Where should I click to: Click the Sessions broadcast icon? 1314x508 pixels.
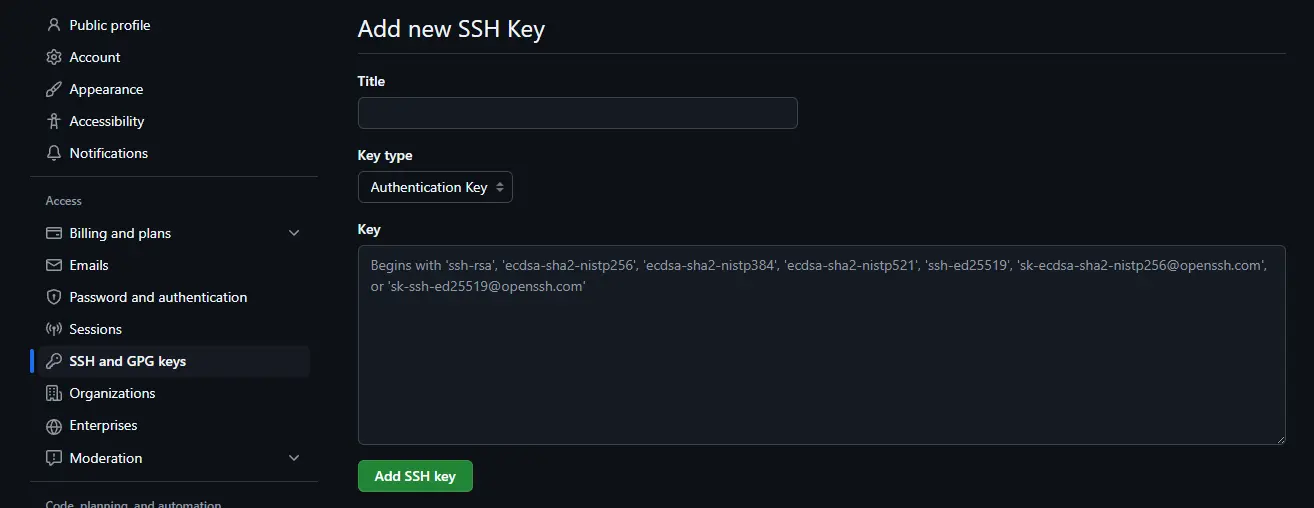point(54,329)
